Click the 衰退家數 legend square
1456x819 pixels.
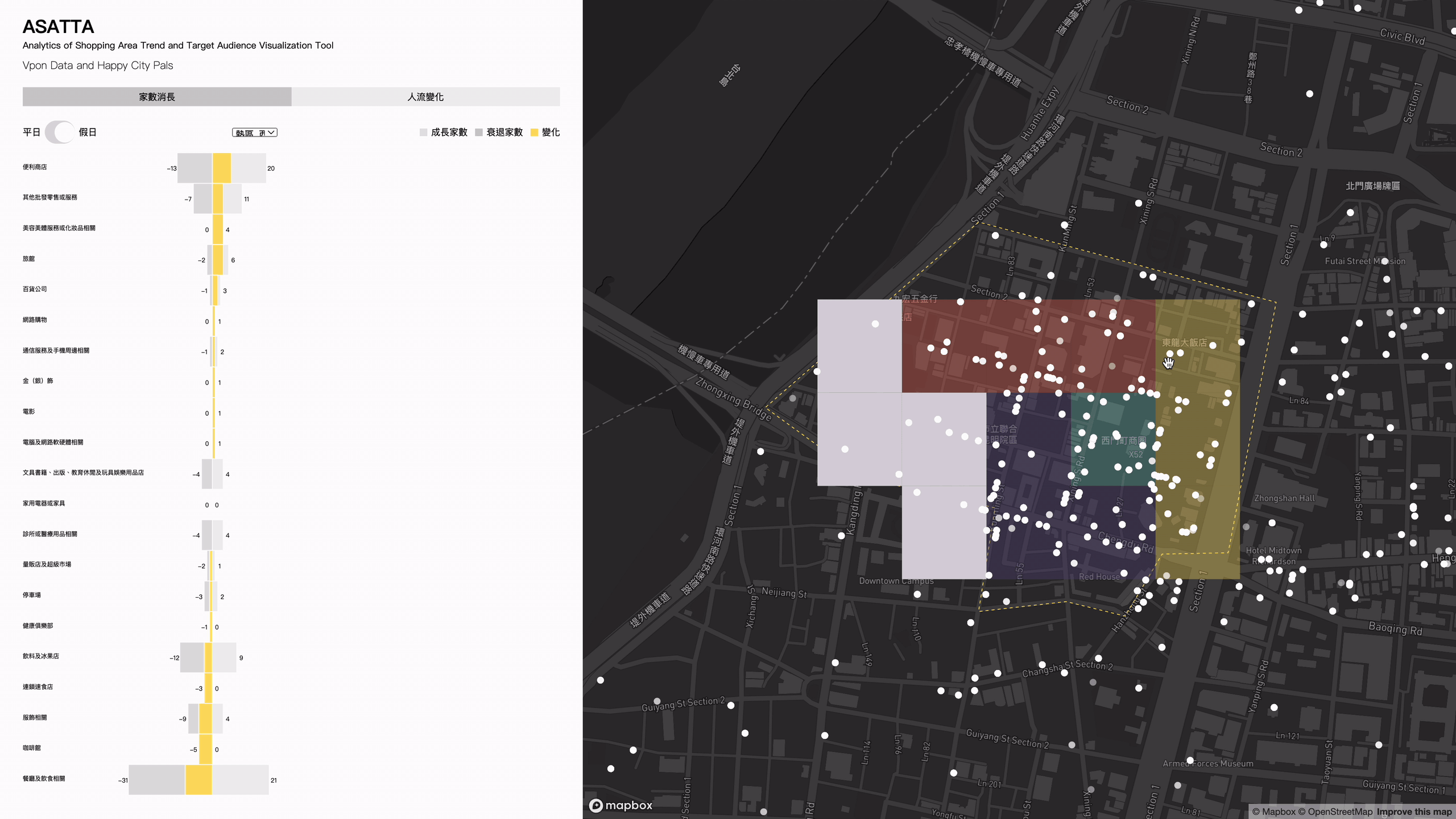[x=479, y=133]
